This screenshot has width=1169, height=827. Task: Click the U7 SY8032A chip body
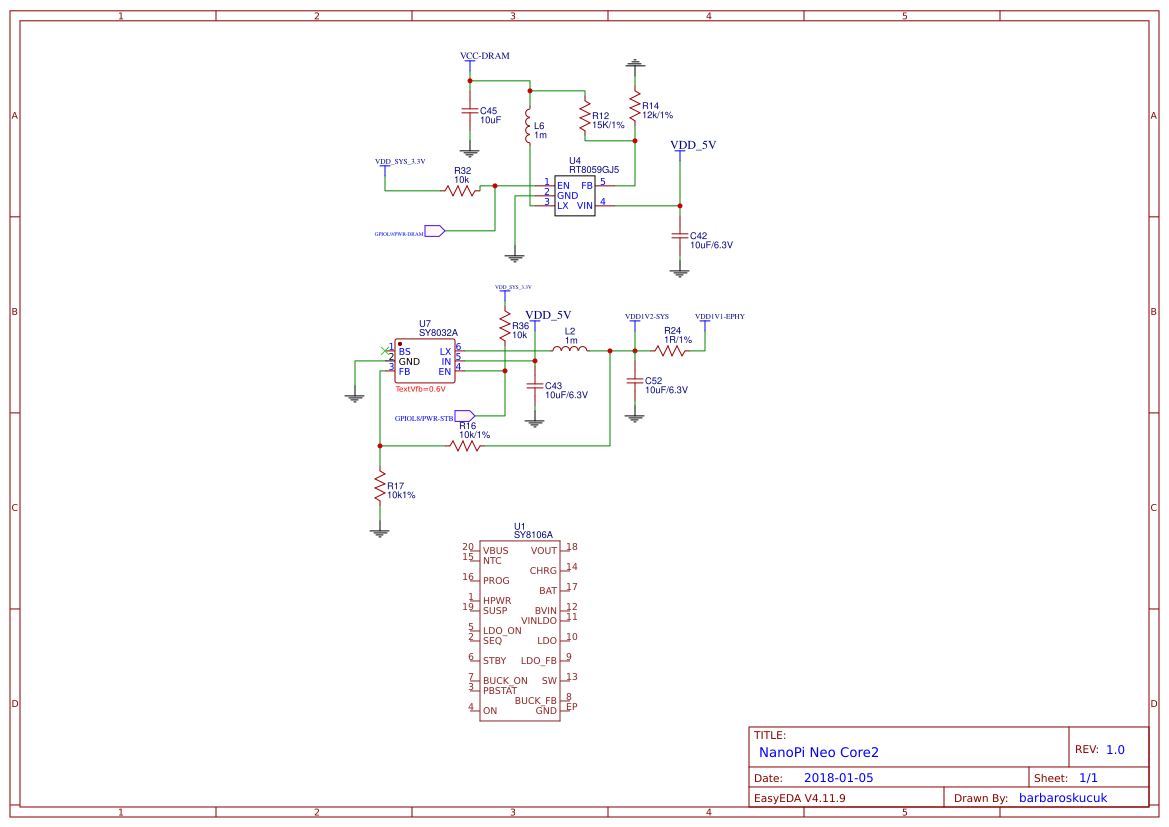[424, 362]
